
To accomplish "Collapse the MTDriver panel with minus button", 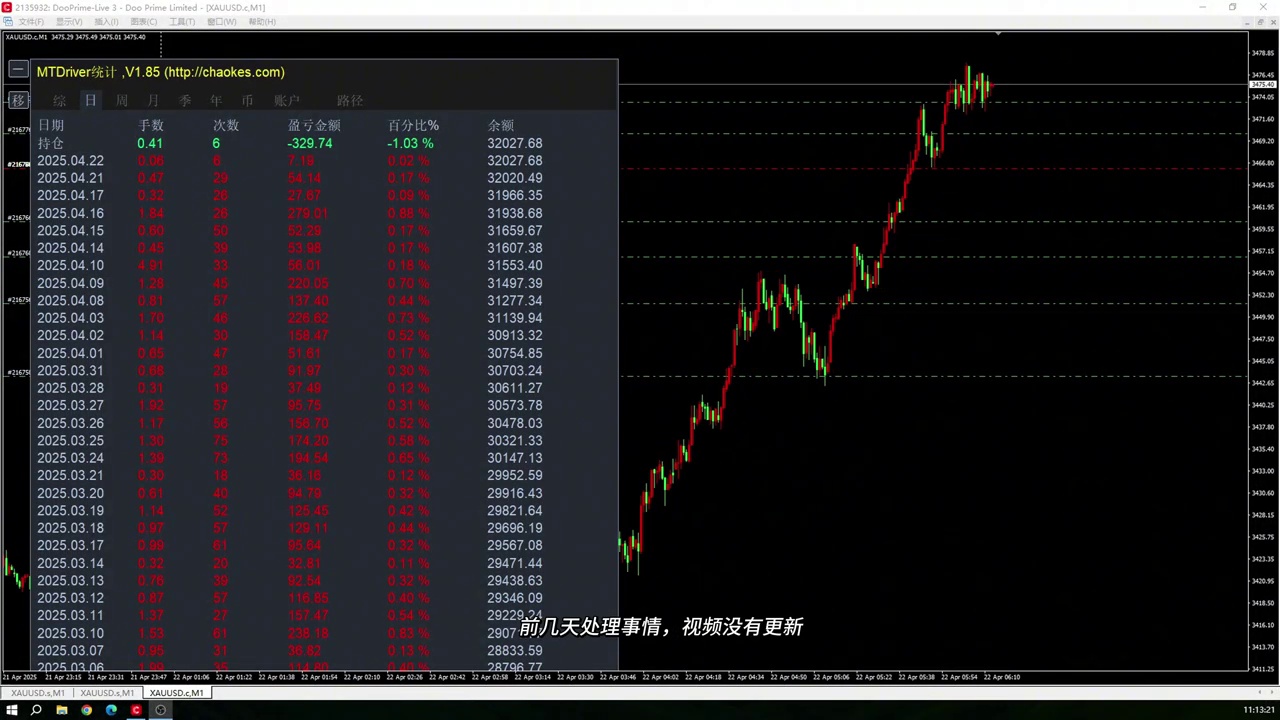I will click(18, 70).
